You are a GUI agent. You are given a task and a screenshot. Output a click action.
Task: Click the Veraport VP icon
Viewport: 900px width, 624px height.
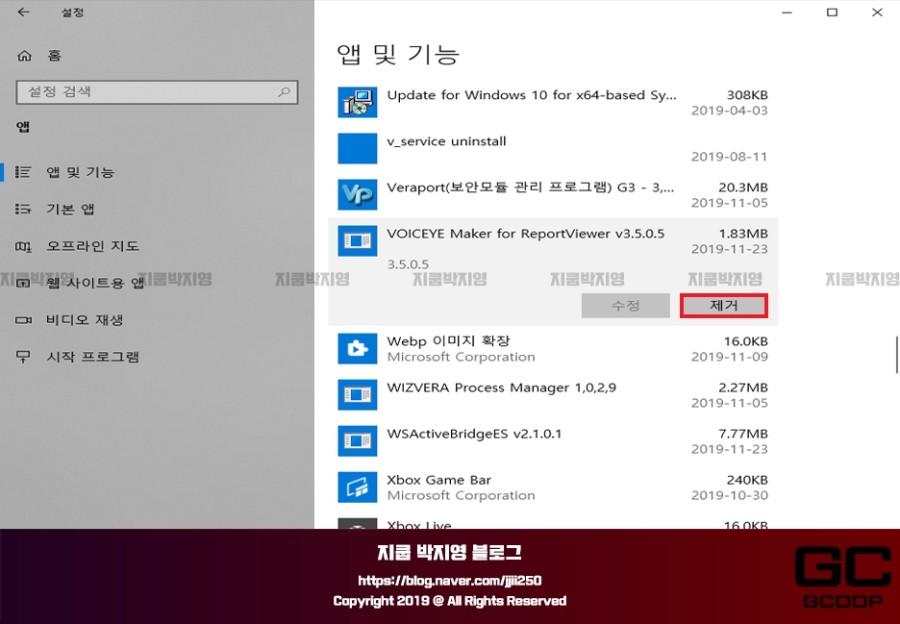tap(357, 194)
